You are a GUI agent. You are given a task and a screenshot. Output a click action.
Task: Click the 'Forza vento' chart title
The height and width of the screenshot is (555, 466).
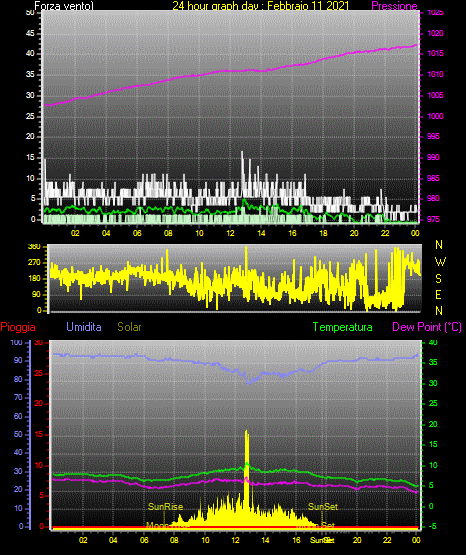point(64,6)
